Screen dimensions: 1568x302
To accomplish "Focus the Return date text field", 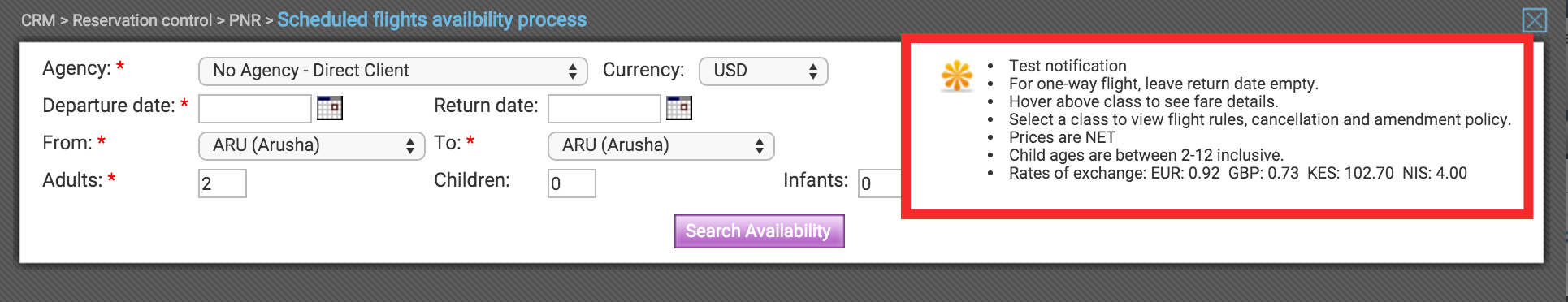I will [x=604, y=109].
